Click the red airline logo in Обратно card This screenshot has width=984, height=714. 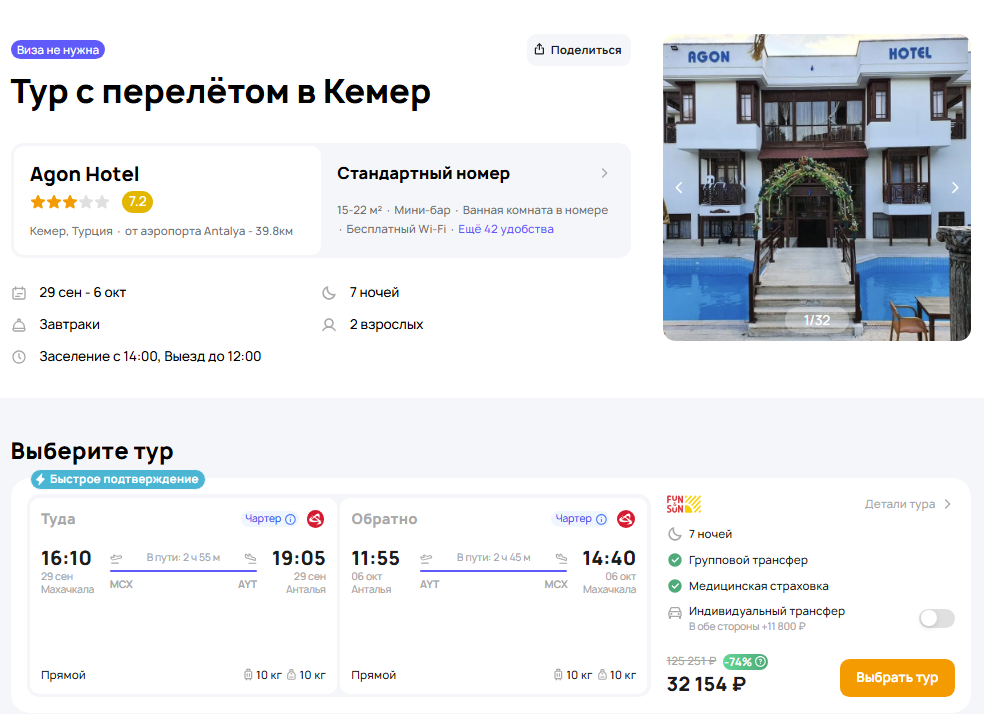[626, 519]
